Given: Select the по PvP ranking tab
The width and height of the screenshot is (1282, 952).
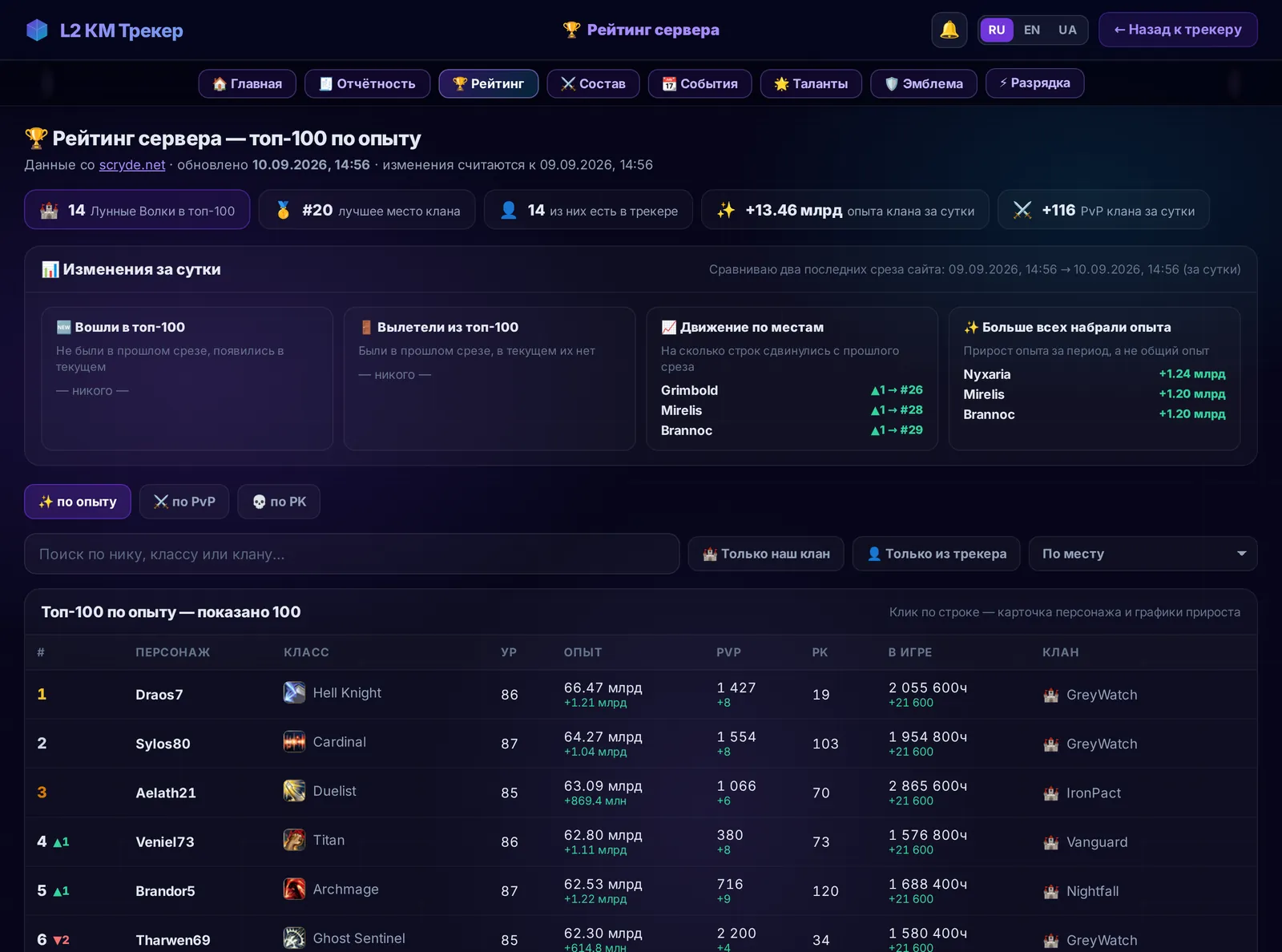Looking at the screenshot, I should point(184,502).
